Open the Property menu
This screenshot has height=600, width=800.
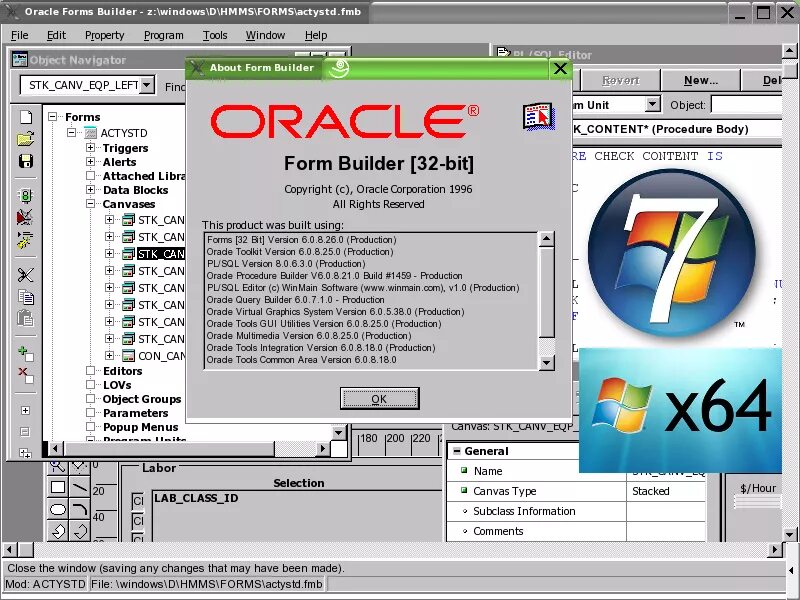point(105,35)
